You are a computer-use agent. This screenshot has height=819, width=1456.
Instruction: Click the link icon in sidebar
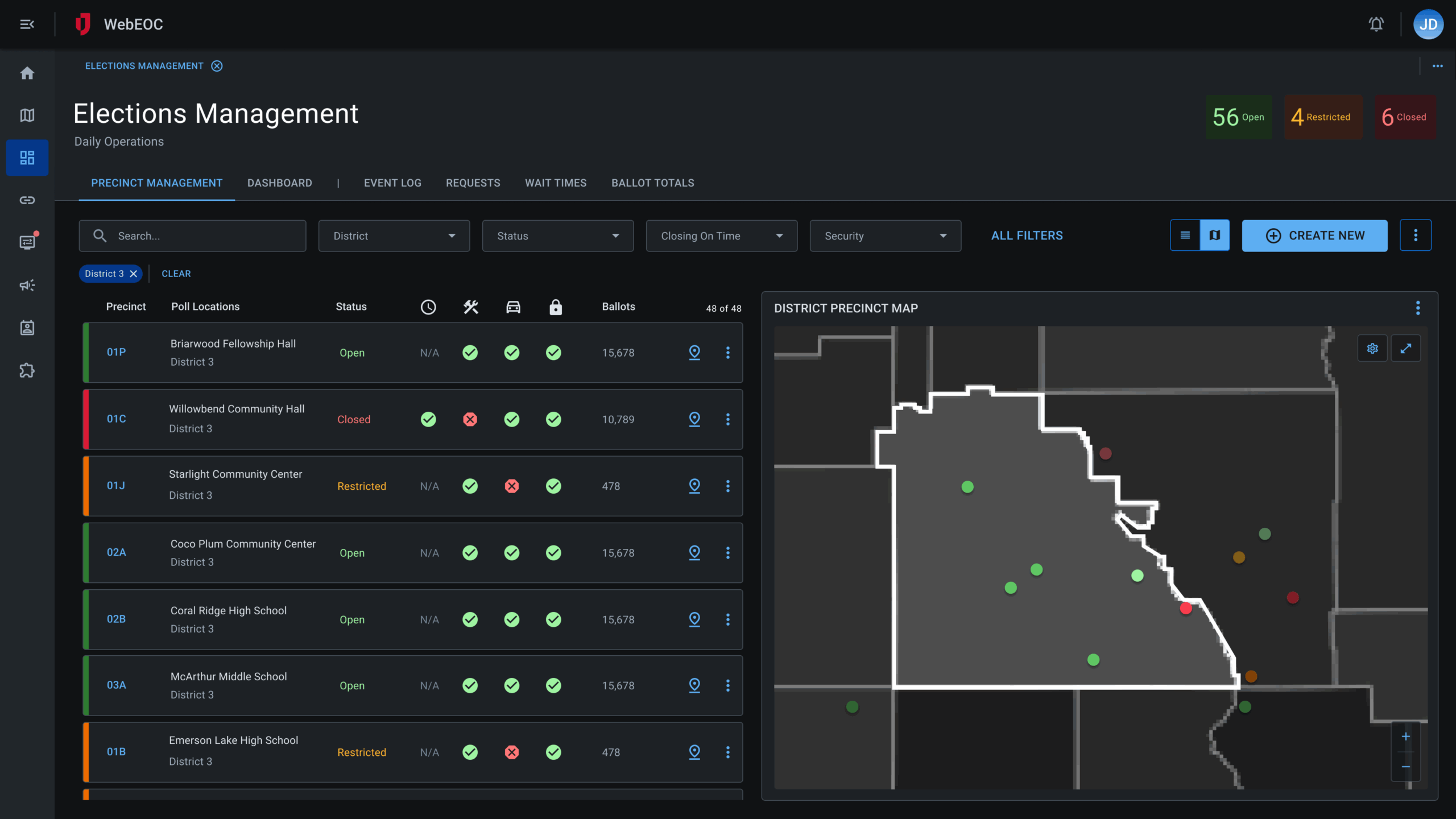[27, 200]
